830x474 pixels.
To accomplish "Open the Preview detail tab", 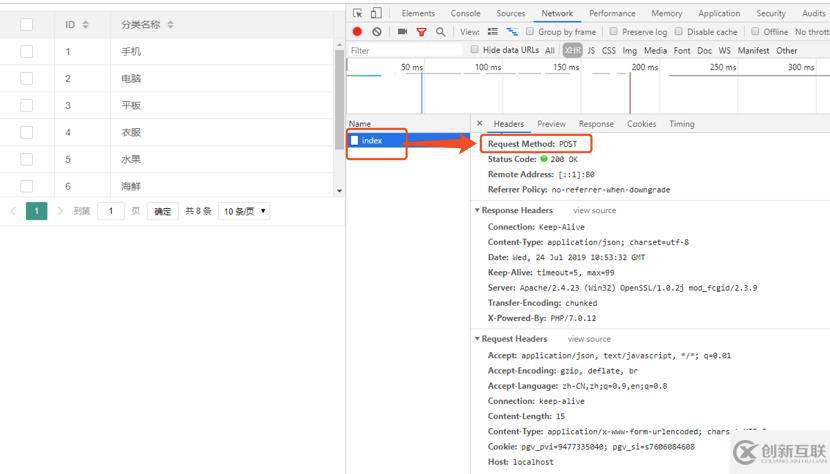I will [551, 123].
